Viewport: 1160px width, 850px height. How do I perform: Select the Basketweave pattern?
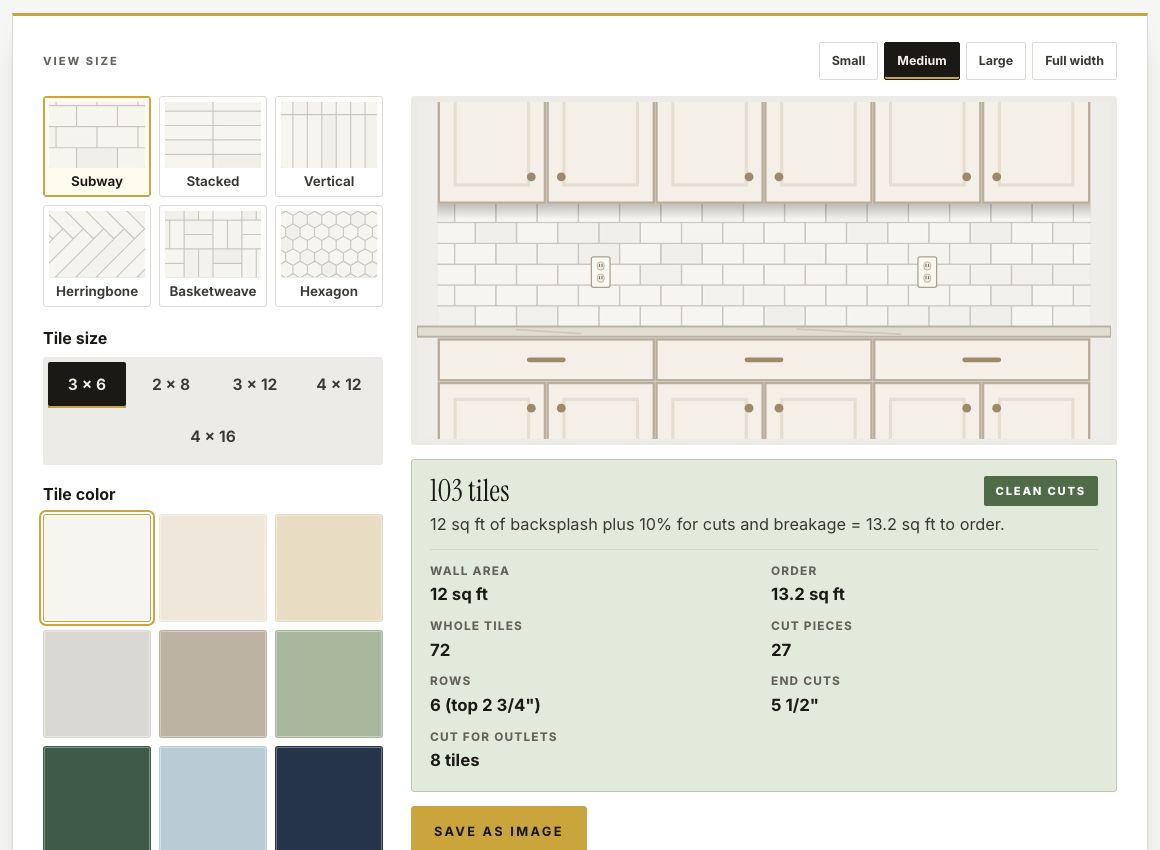click(213, 256)
